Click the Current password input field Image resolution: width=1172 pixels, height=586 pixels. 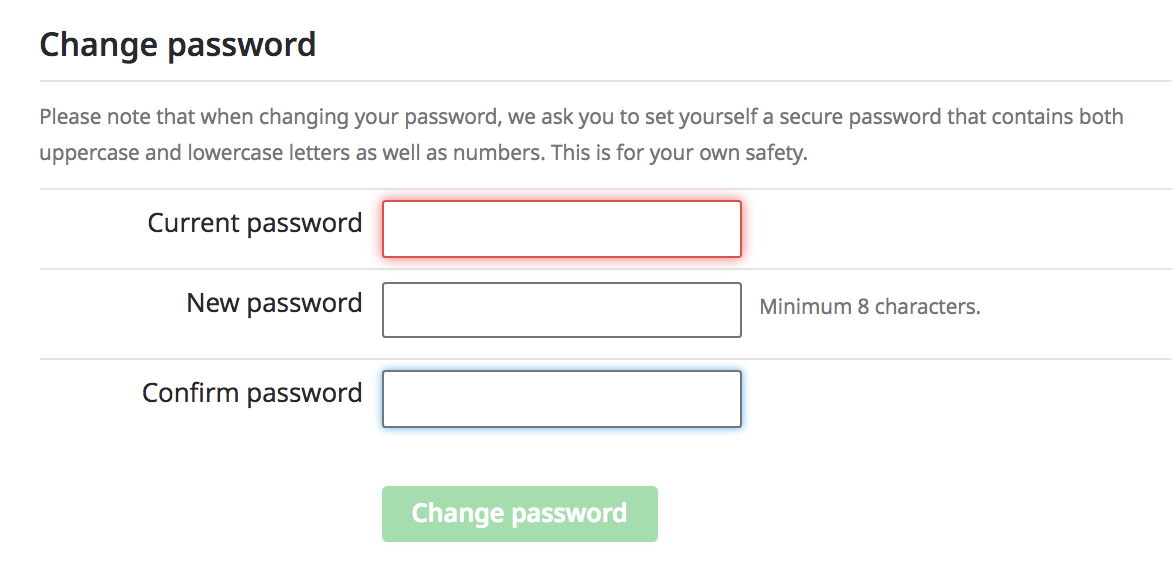pos(561,229)
